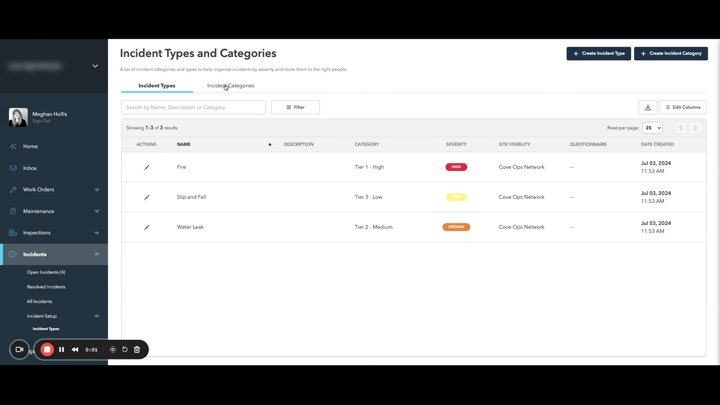Viewport: 720px width, 405px height.
Task: Expand the Maintenance menu chevron
Action: pyautogui.click(x=97, y=211)
